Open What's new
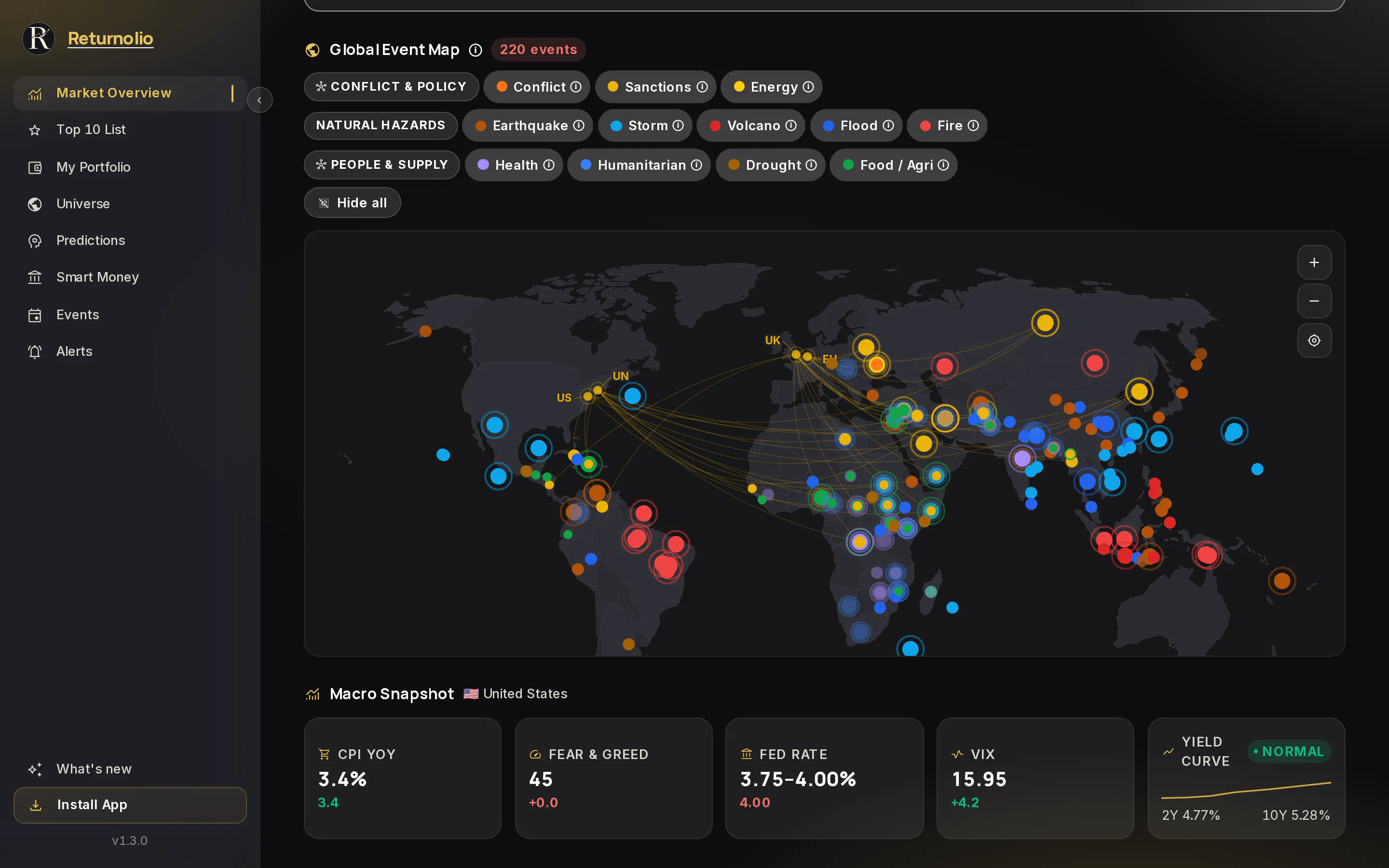 [130, 769]
